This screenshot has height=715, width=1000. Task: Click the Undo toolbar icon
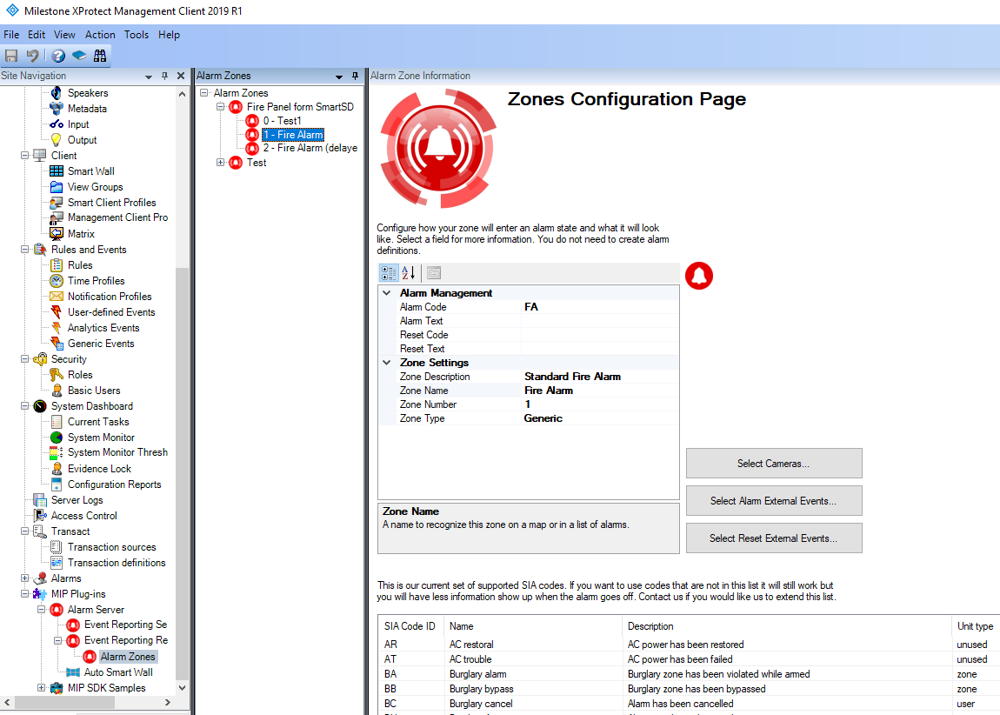33,56
